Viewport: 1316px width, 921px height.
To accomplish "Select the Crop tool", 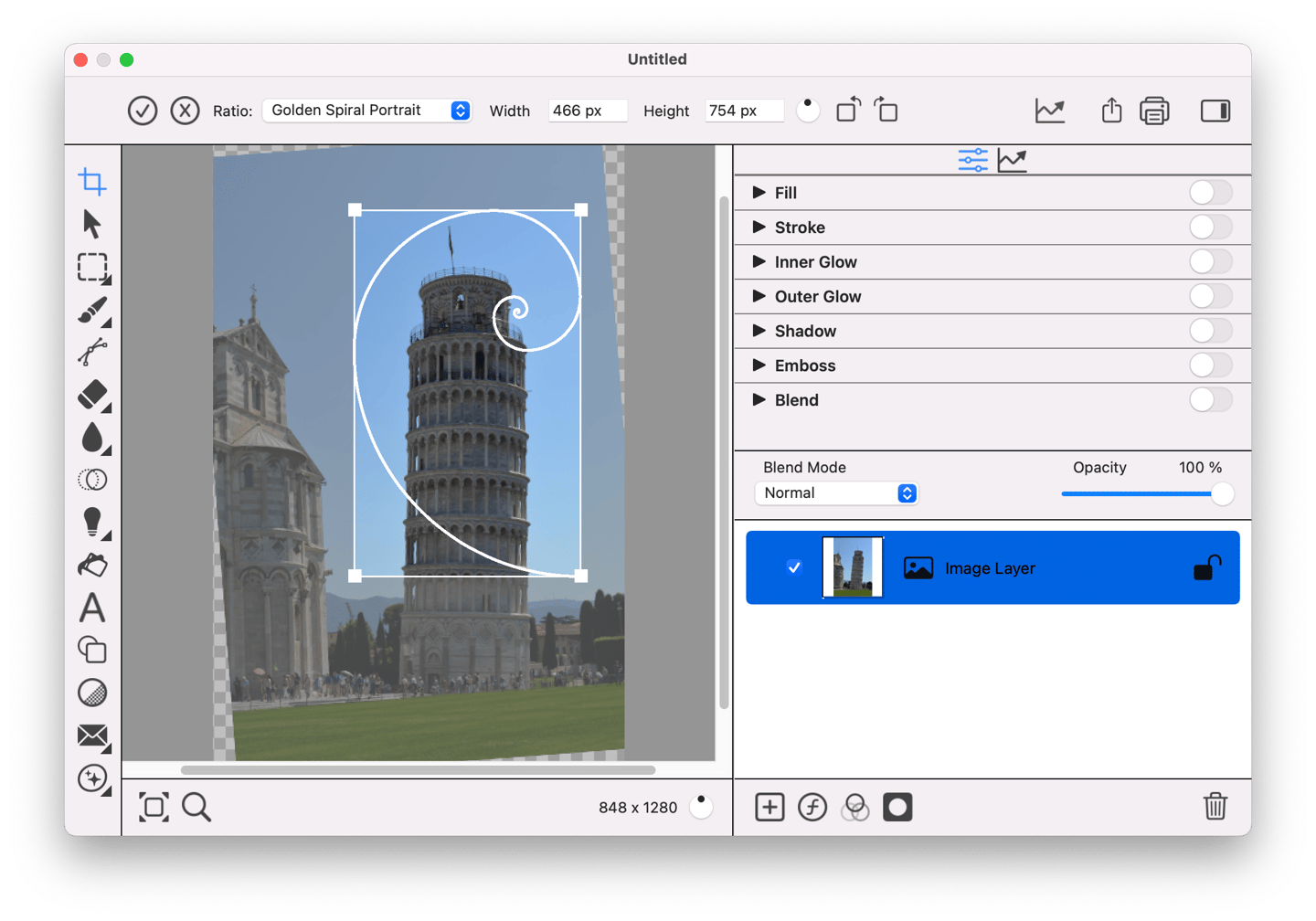I will click(x=92, y=182).
